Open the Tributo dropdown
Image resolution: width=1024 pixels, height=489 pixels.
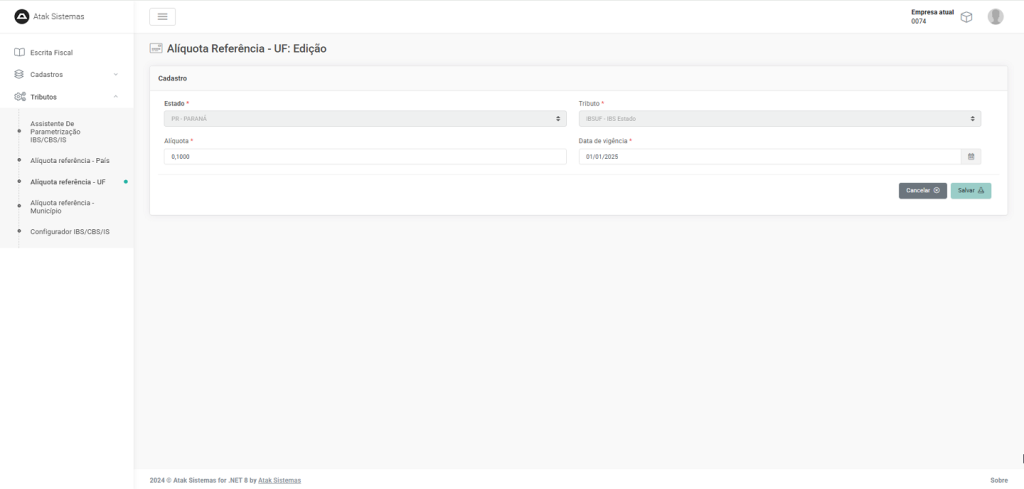coord(779,119)
